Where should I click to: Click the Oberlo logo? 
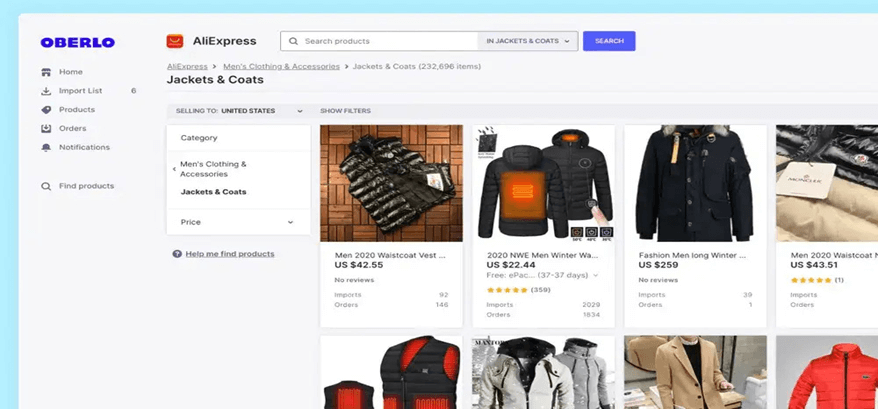point(78,42)
